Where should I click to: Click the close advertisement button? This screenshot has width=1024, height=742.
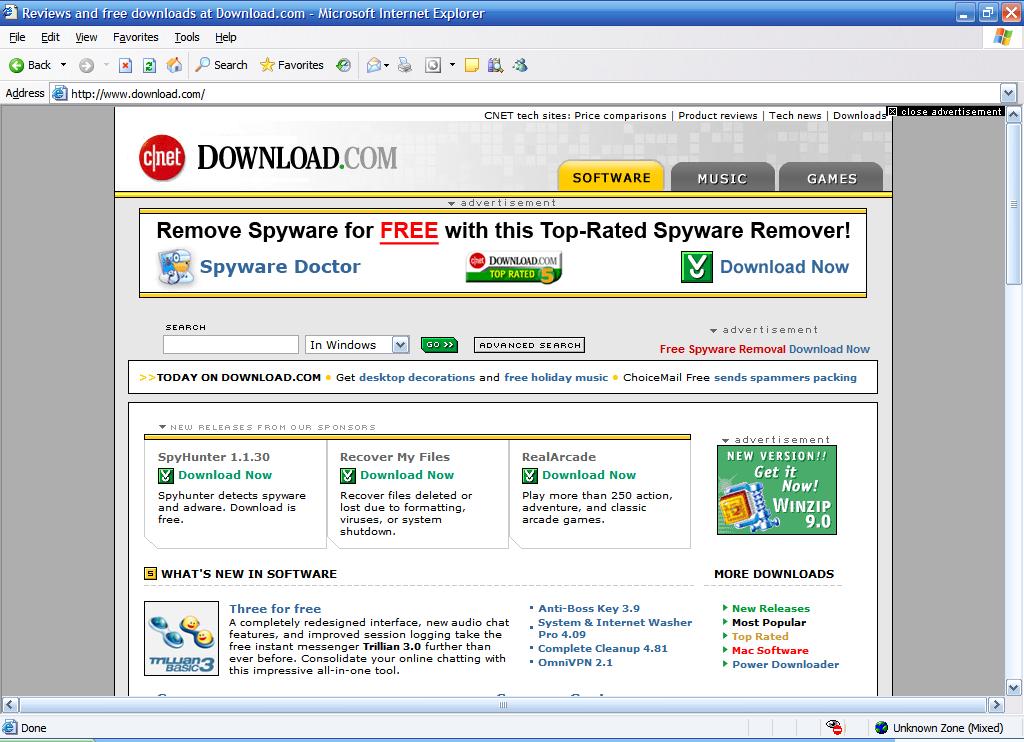coord(945,112)
